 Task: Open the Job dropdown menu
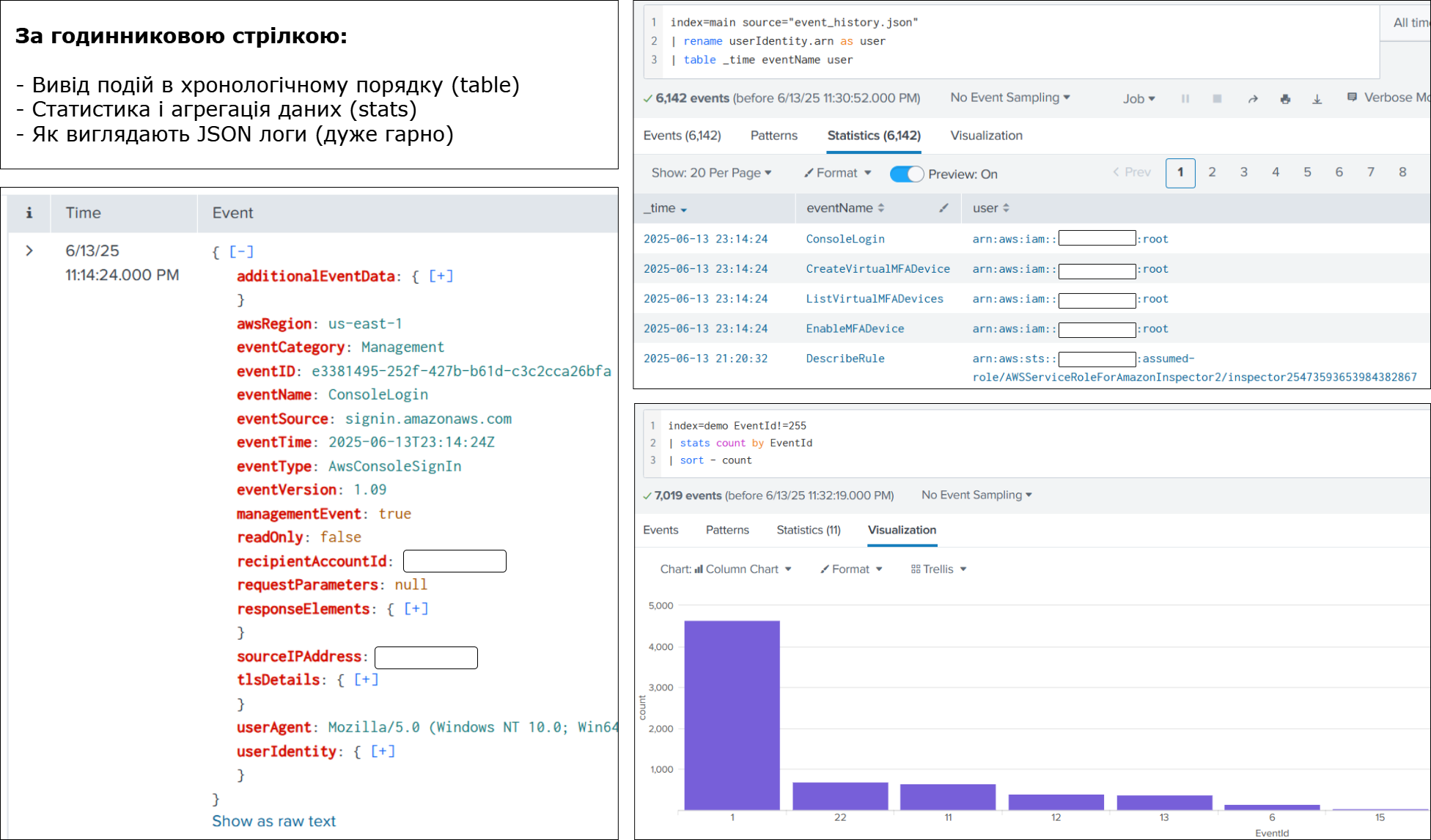(1138, 99)
